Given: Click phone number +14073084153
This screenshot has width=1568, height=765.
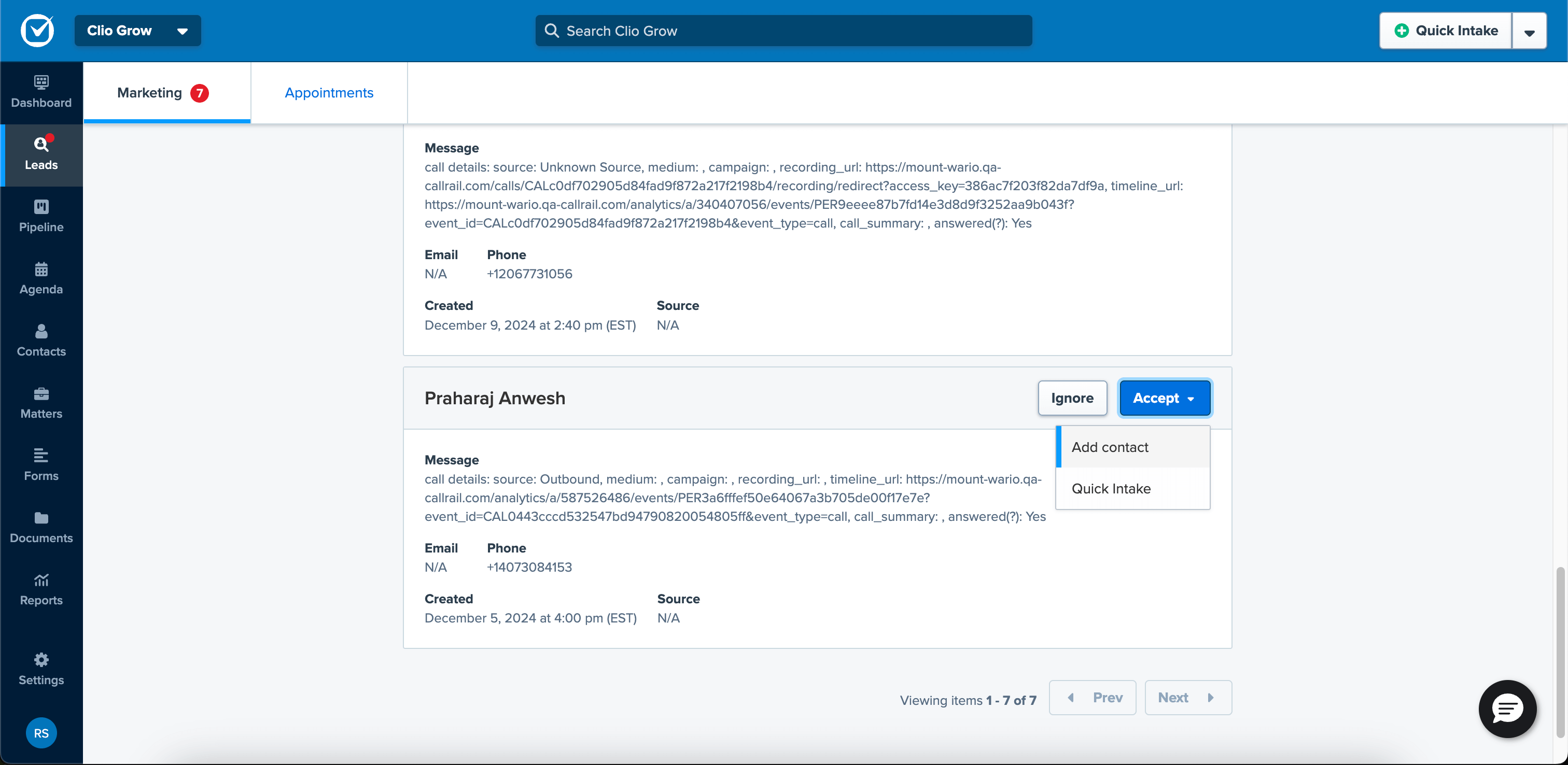Looking at the screenshot, I should (529, 567).
